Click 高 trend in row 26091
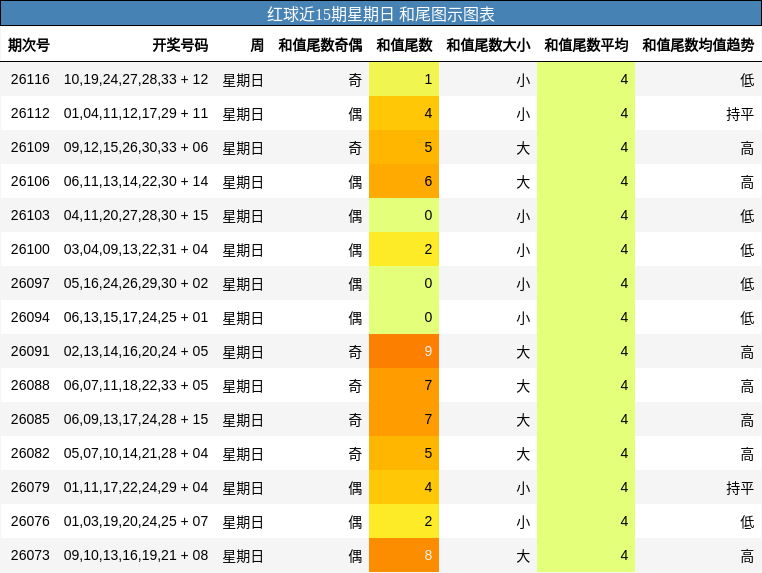762x573 pixels. click(x=747, y=352)
